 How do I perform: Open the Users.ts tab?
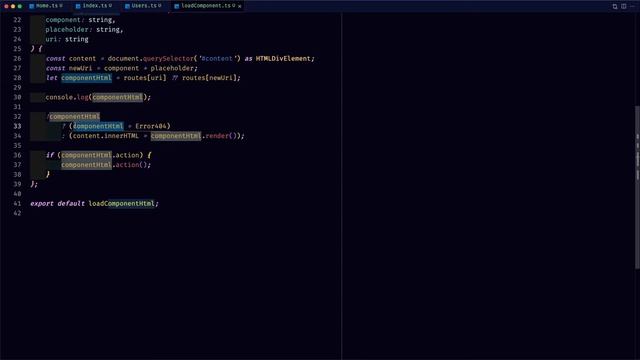[144, 6]
